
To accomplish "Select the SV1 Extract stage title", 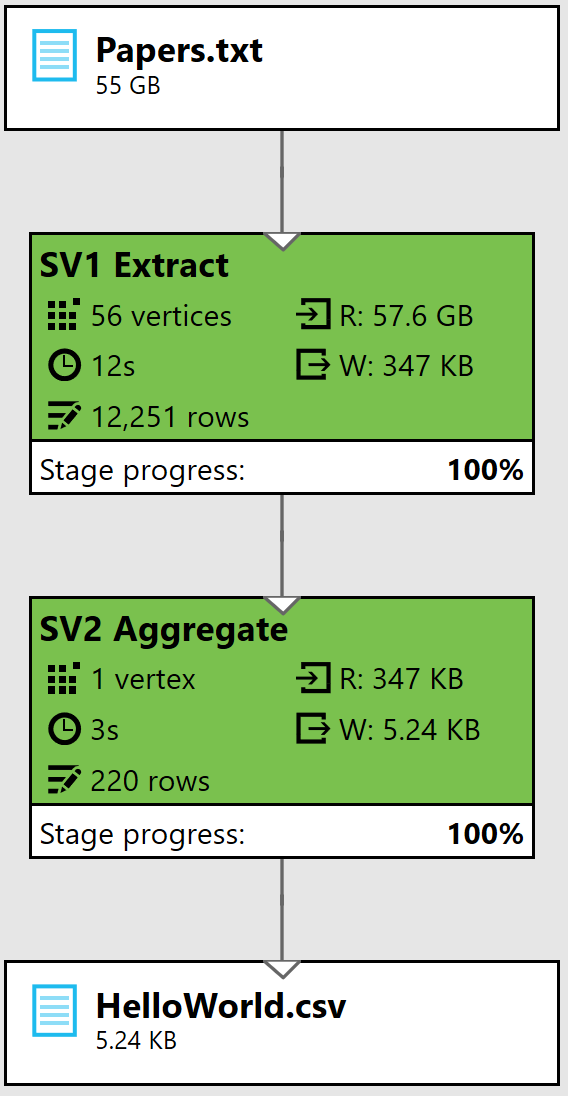I will (134, 266).
